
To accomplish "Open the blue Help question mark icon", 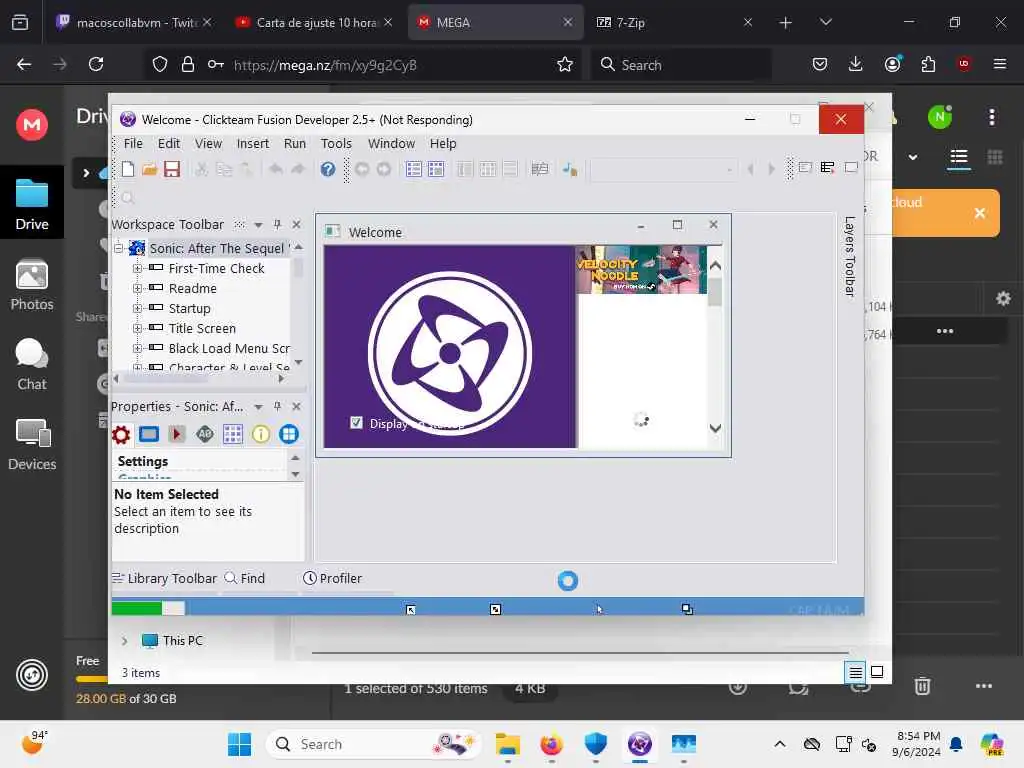I will pos(328,169).
